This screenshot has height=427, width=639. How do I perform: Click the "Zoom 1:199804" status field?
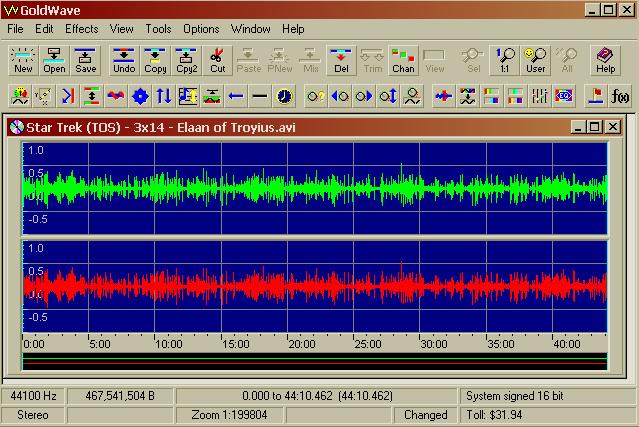(x=229, y=415)
